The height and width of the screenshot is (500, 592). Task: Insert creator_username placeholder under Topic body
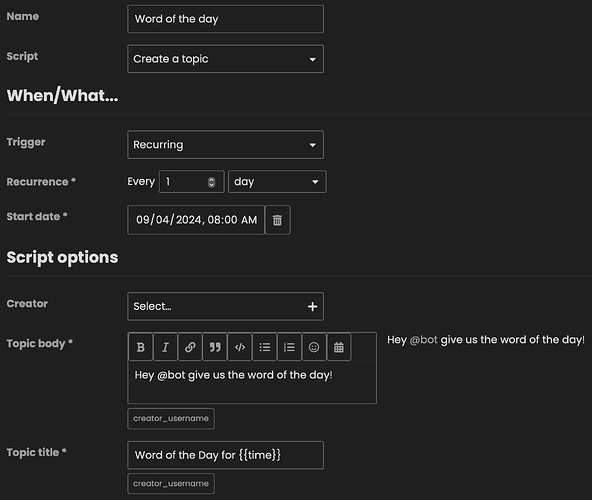171,418
